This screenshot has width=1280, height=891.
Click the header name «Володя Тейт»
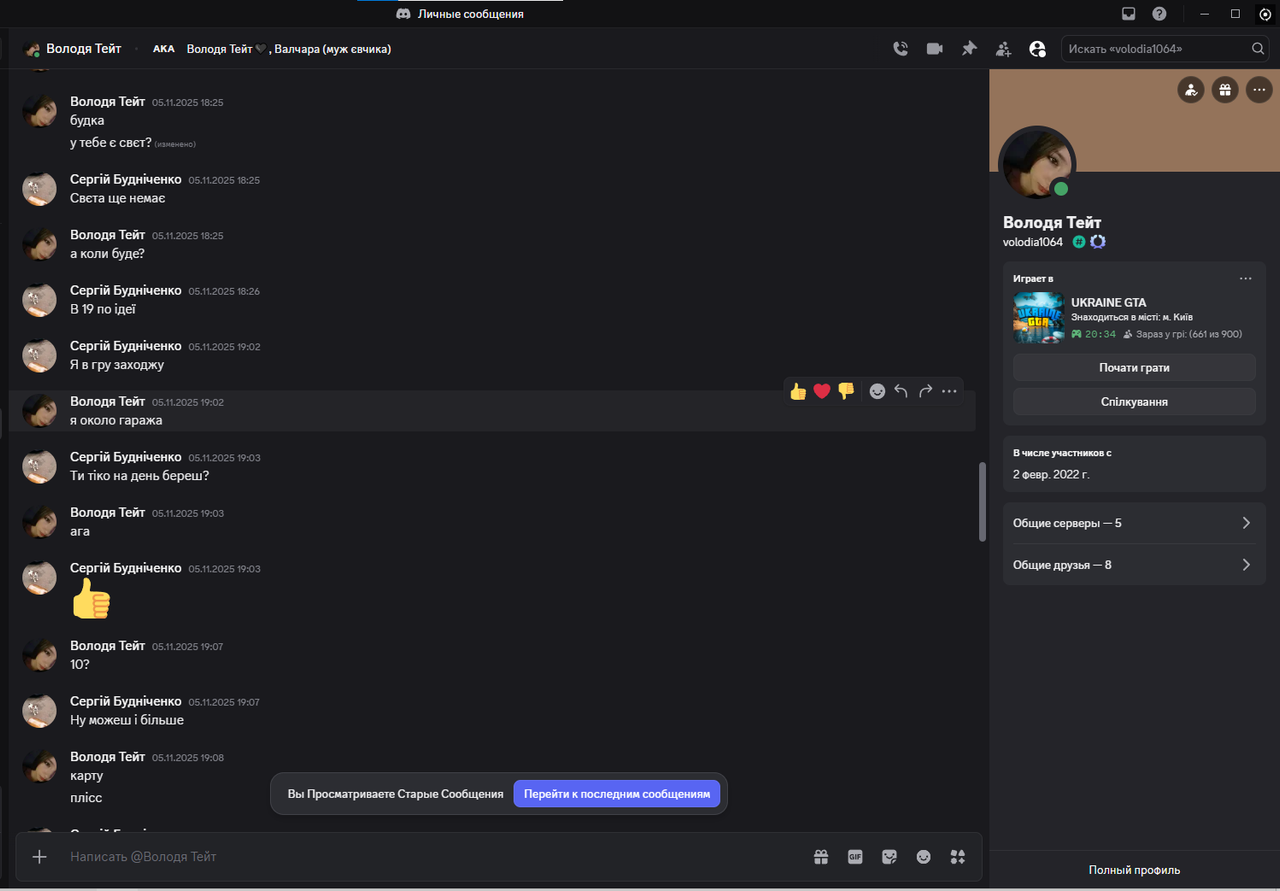coord(84,48)
